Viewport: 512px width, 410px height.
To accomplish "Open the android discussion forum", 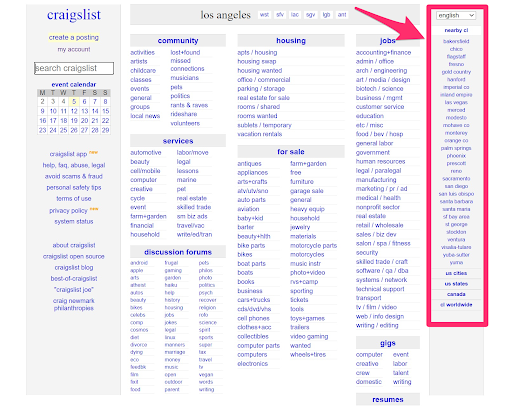I will click(139, 263).
